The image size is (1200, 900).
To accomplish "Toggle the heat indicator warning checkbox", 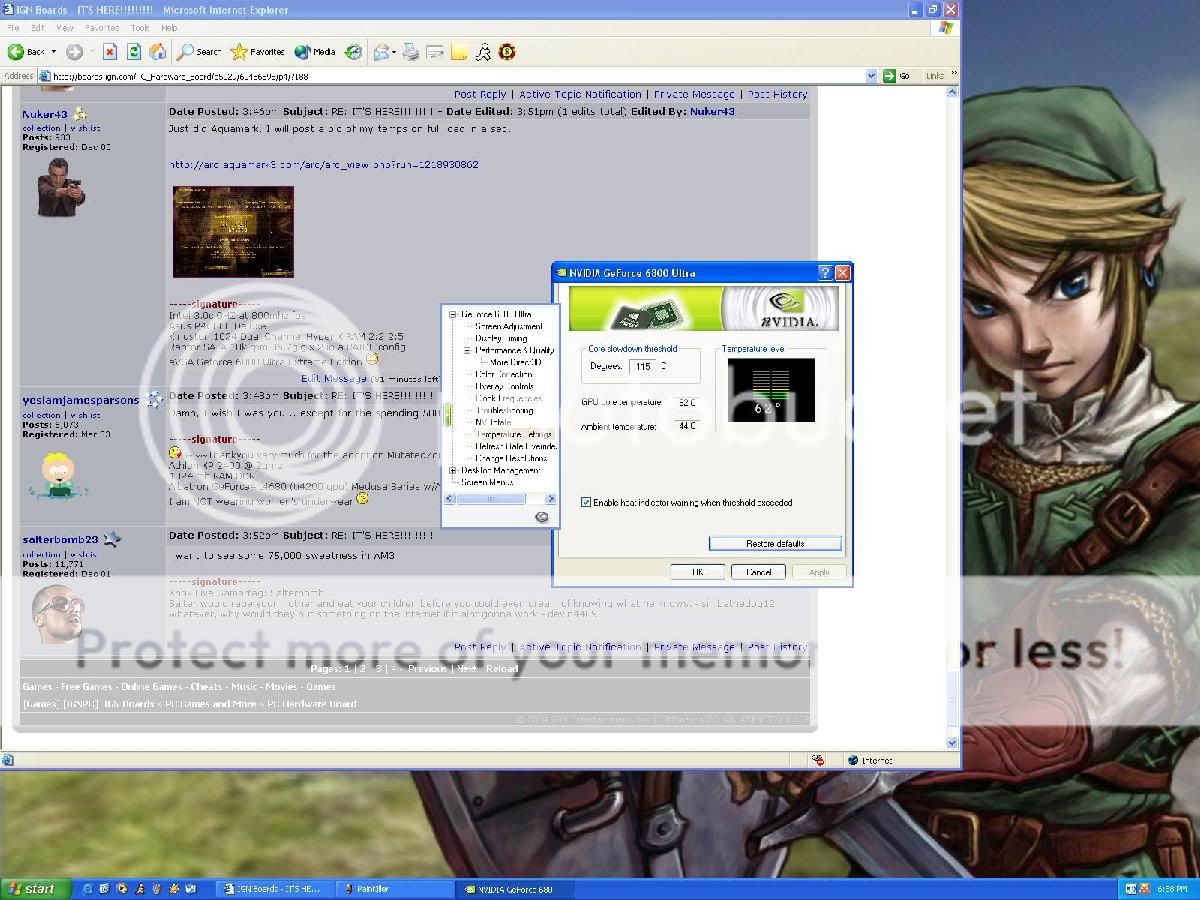I will 586,502.
